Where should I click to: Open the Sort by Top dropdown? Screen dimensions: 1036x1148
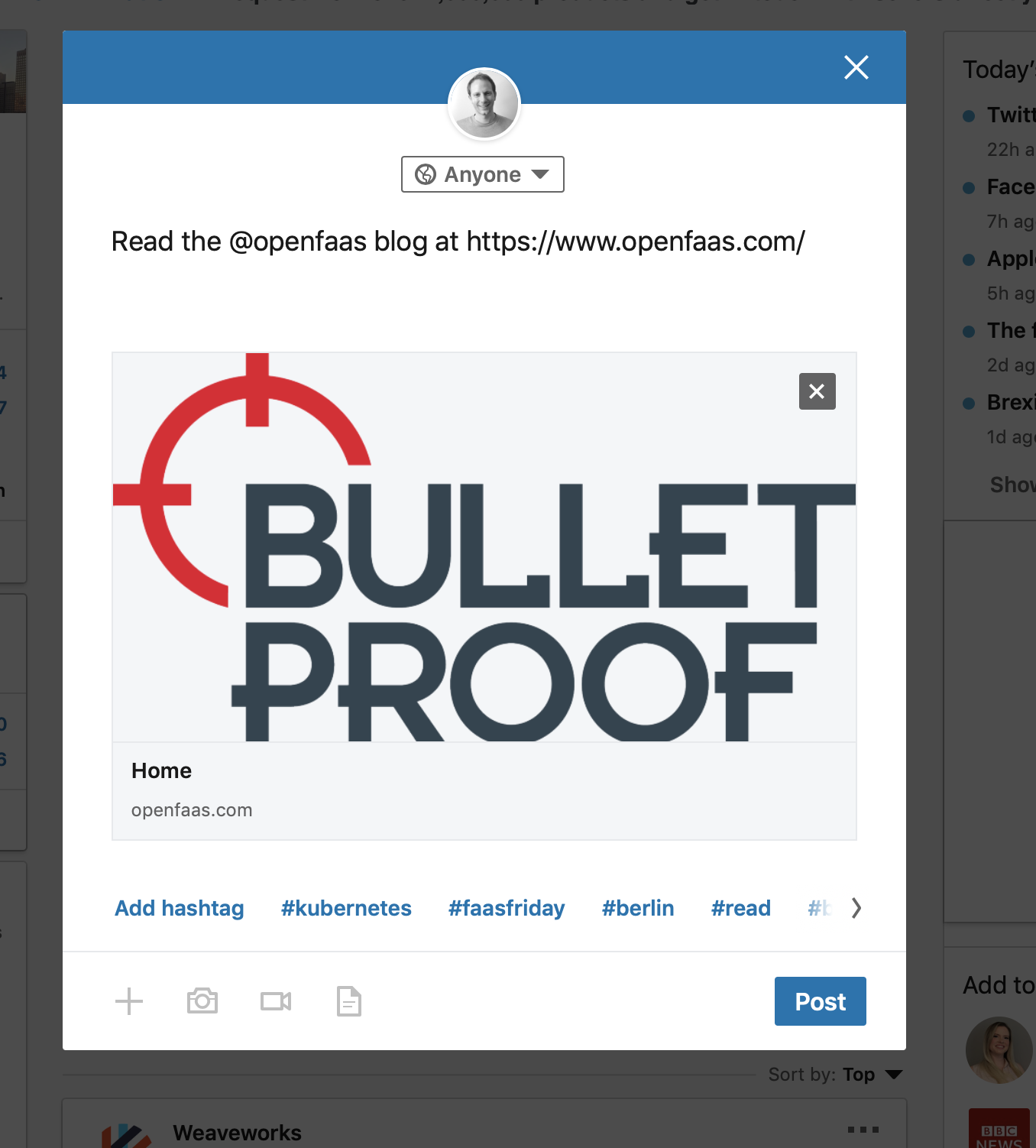pyautogui.click(x=835, y=1075)
